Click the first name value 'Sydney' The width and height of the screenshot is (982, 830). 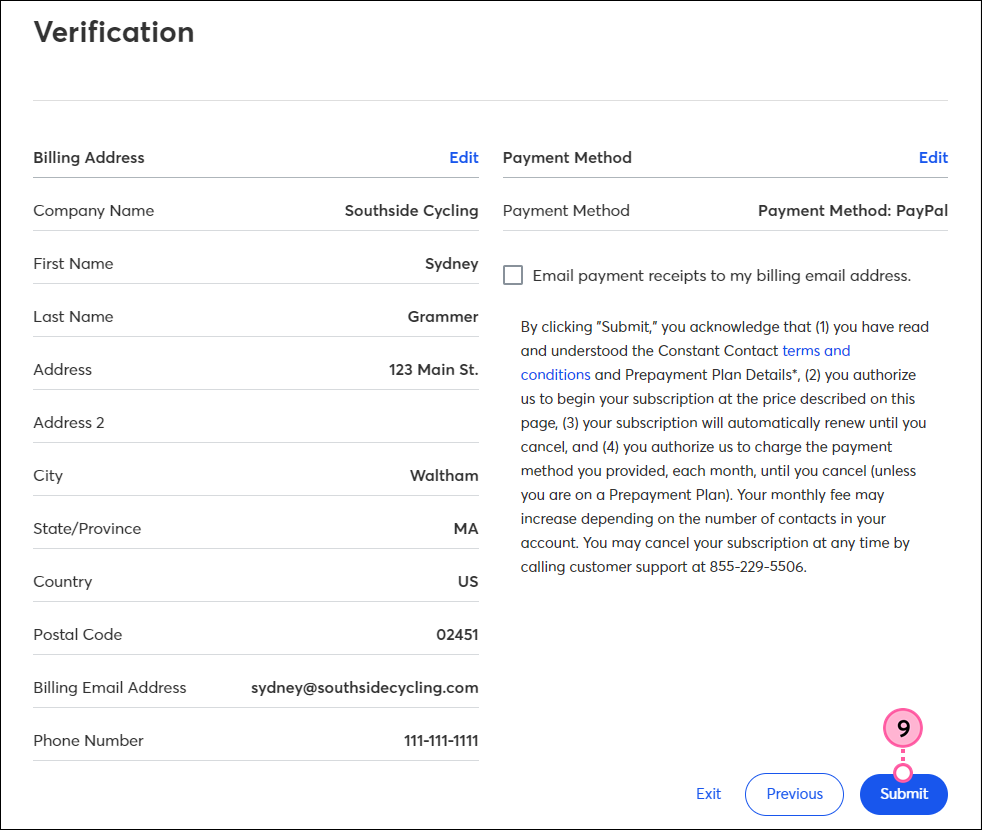pyautogui.click(x=452, y=264)
